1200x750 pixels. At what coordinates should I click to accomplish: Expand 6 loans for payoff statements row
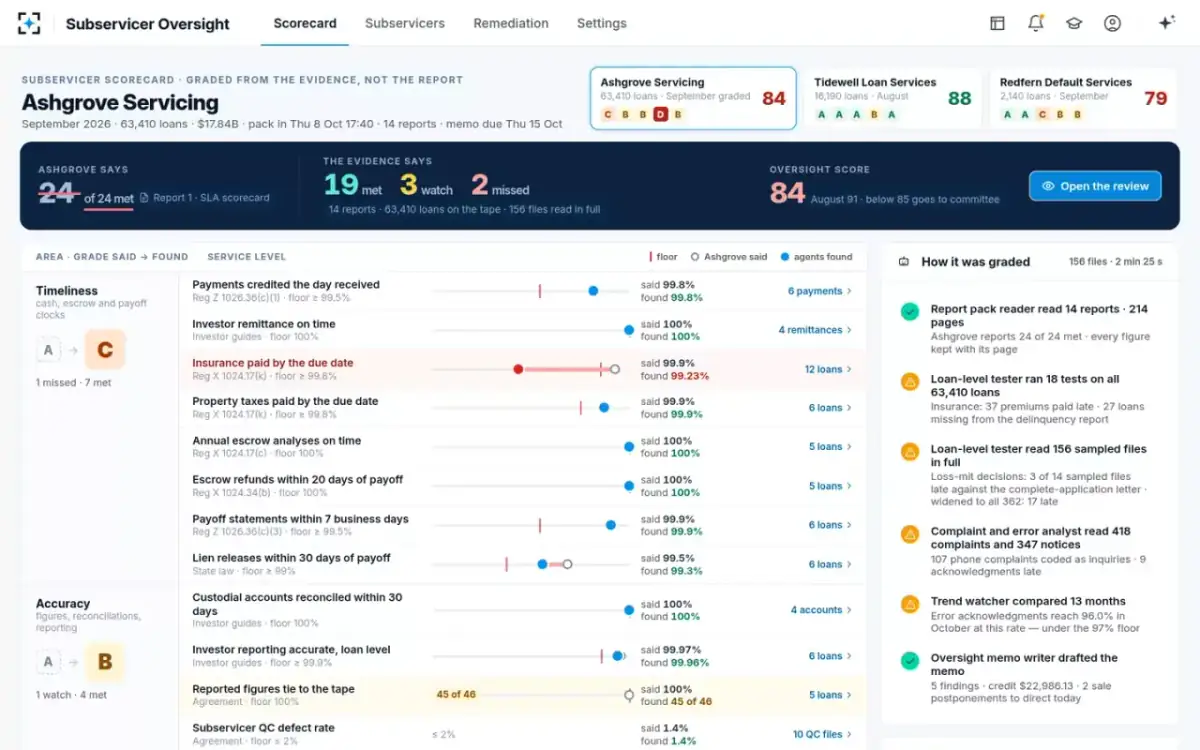(x=830, y=525)
